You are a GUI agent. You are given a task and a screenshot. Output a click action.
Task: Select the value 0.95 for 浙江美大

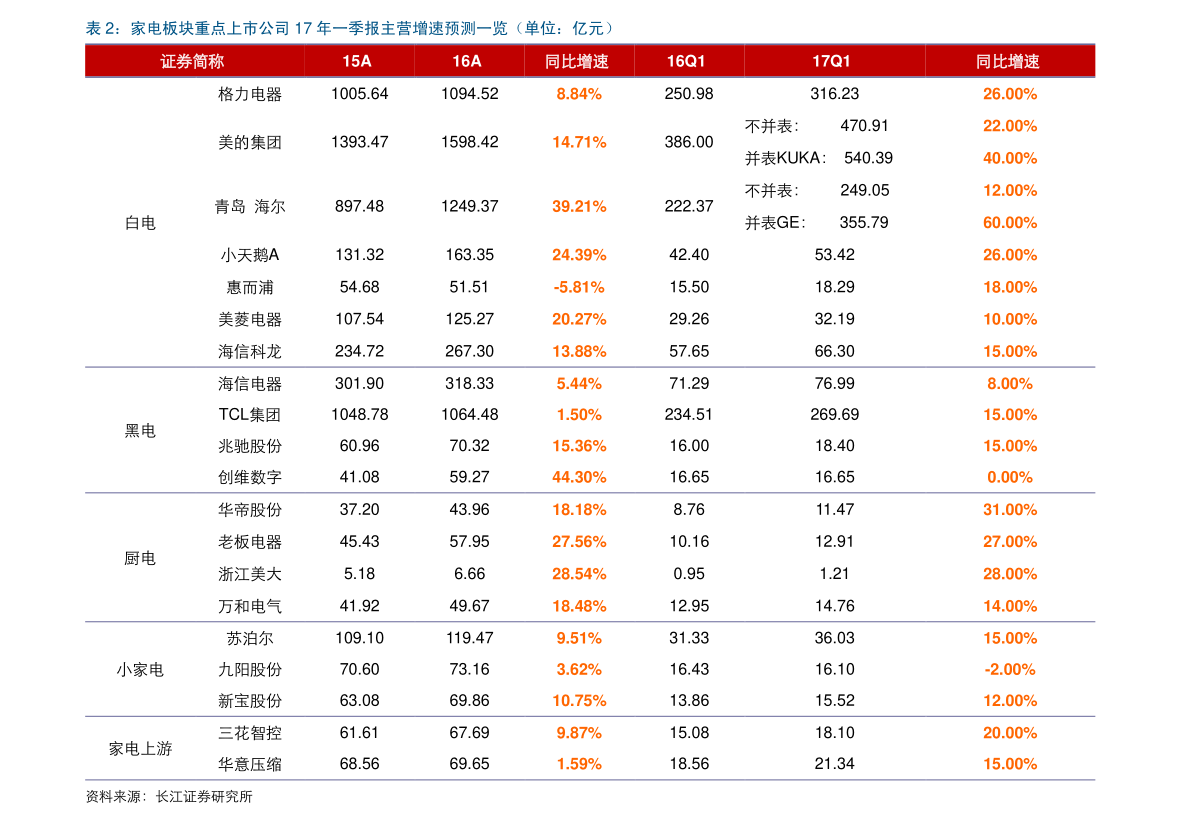click(x=689, y=574)
